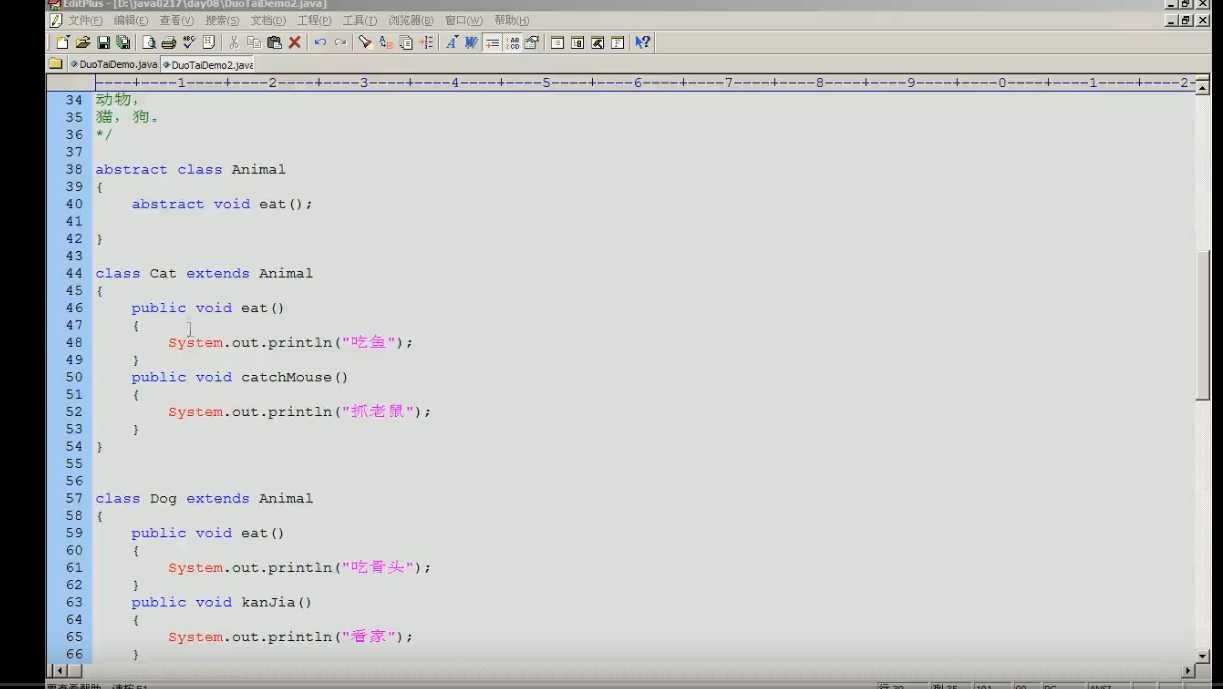Open the 编辑(E) menu
This screenshot has width=1223, height=689.
click(131, 20)
